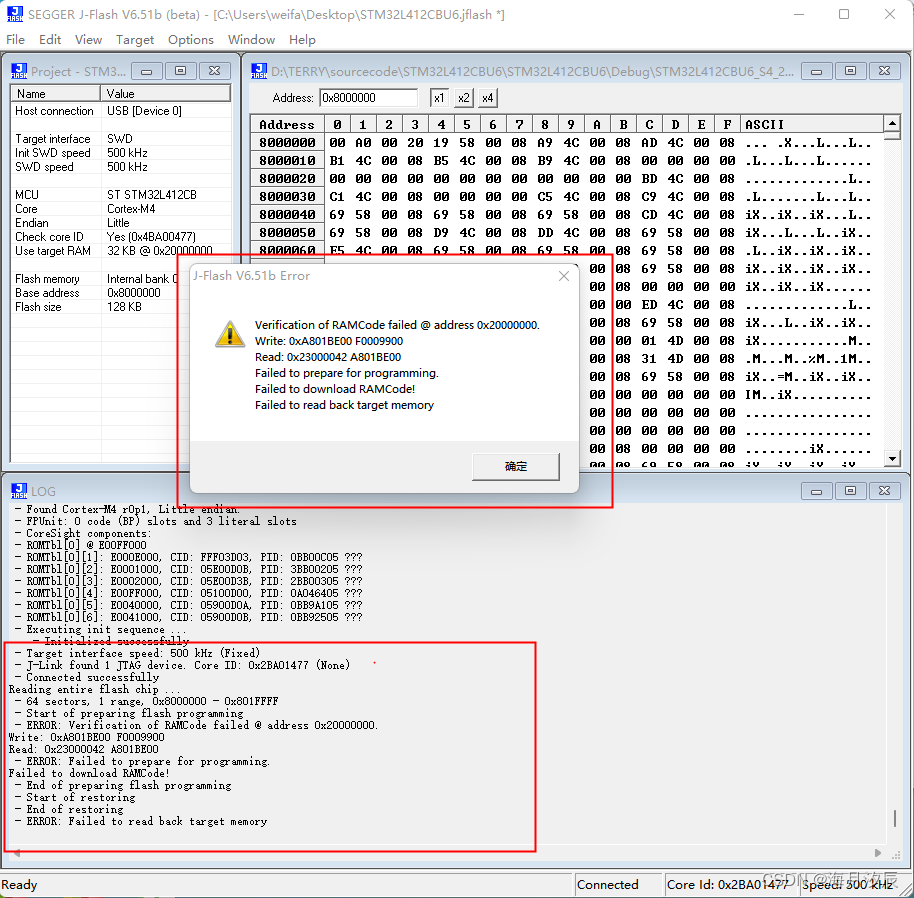
Task: Click the Address input field
Action: [x=368, y=98]
